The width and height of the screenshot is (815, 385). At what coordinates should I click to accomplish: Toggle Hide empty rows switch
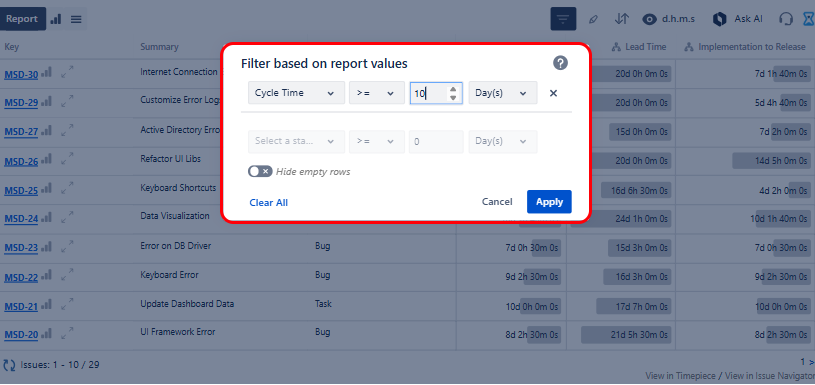point(260,171)
